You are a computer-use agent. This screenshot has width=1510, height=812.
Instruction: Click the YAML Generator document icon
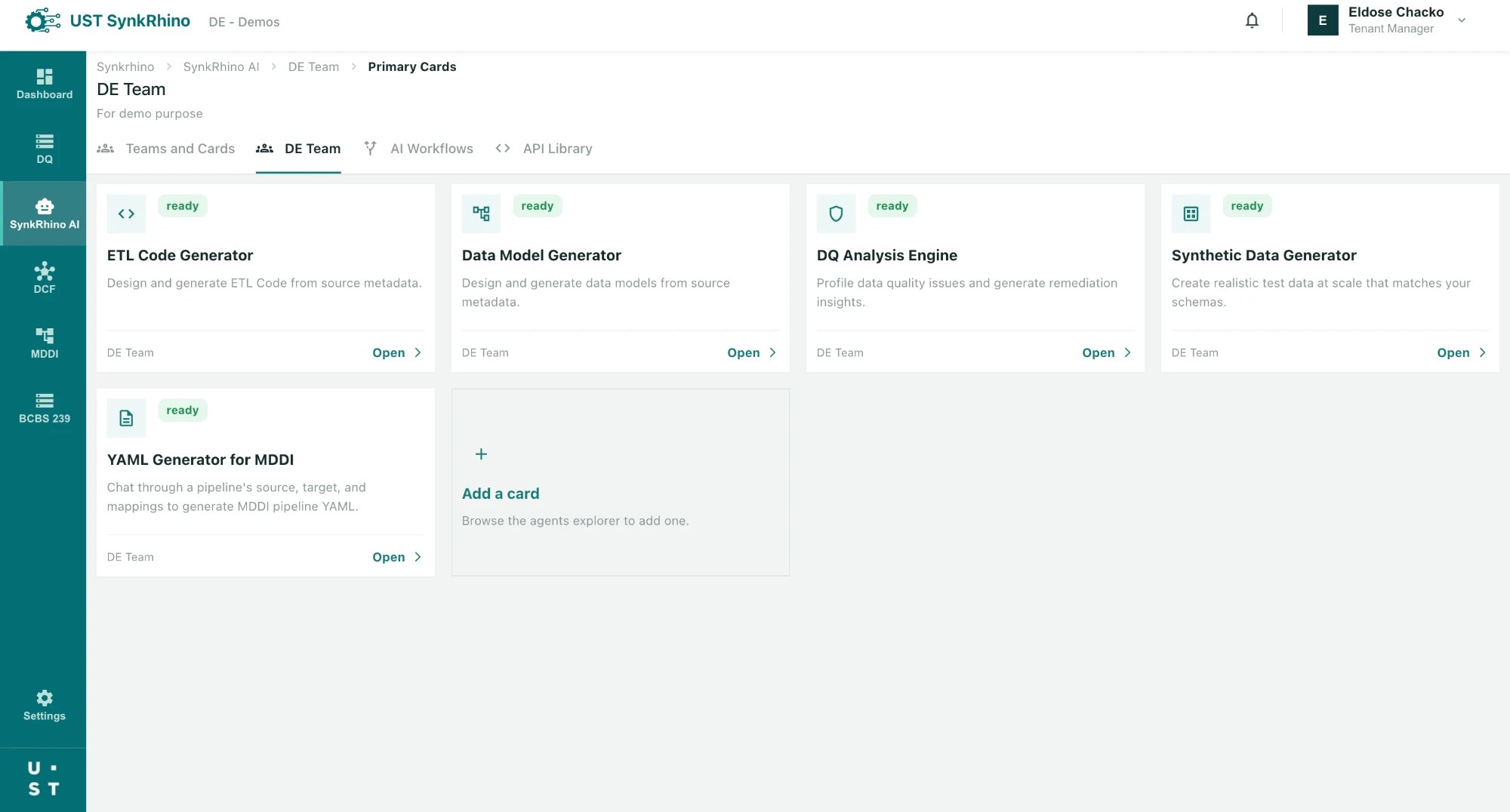pyautogui.click(x=126, y=418)
